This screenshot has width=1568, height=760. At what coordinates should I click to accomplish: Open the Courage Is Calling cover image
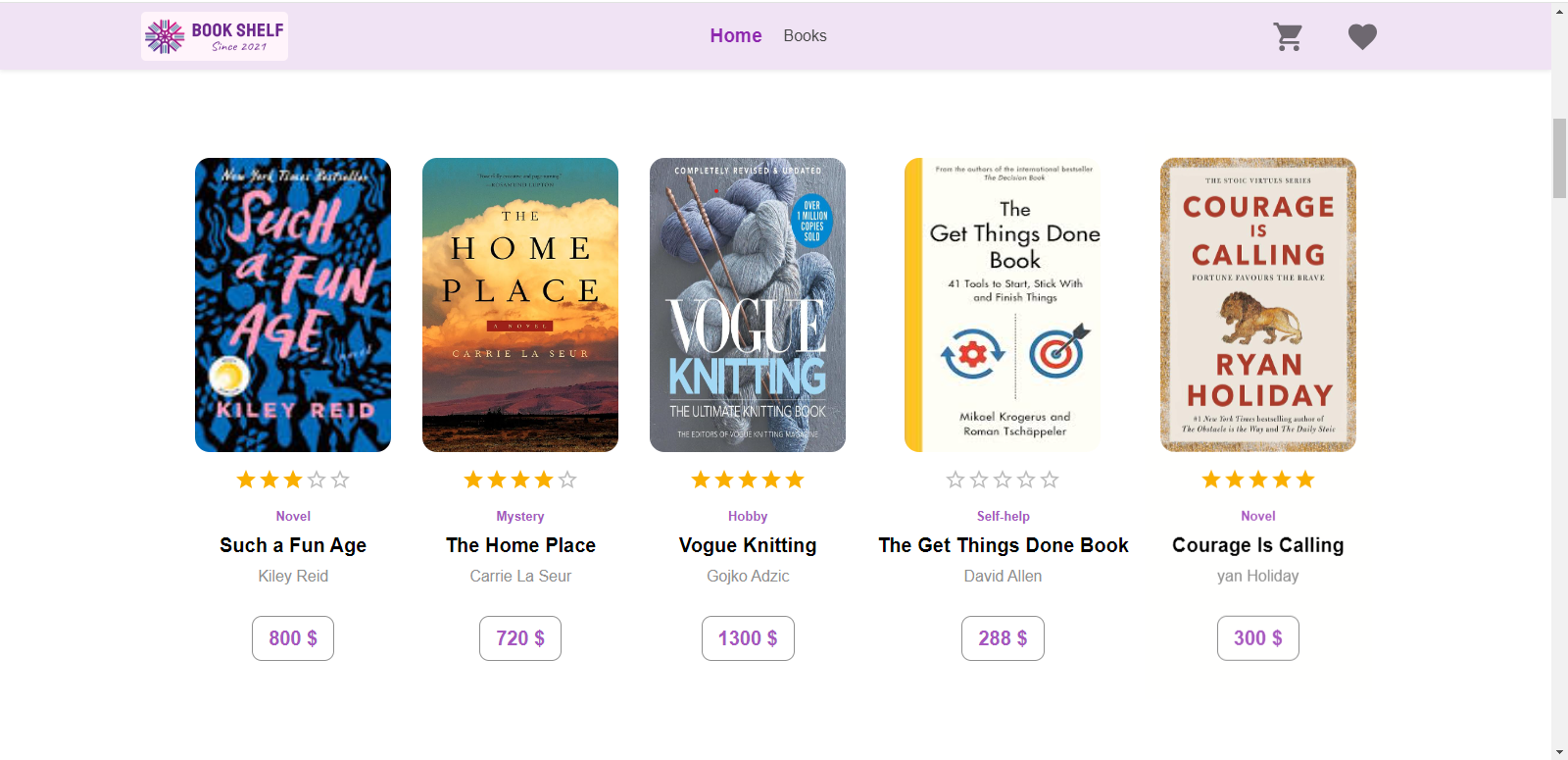(1258, 305)
